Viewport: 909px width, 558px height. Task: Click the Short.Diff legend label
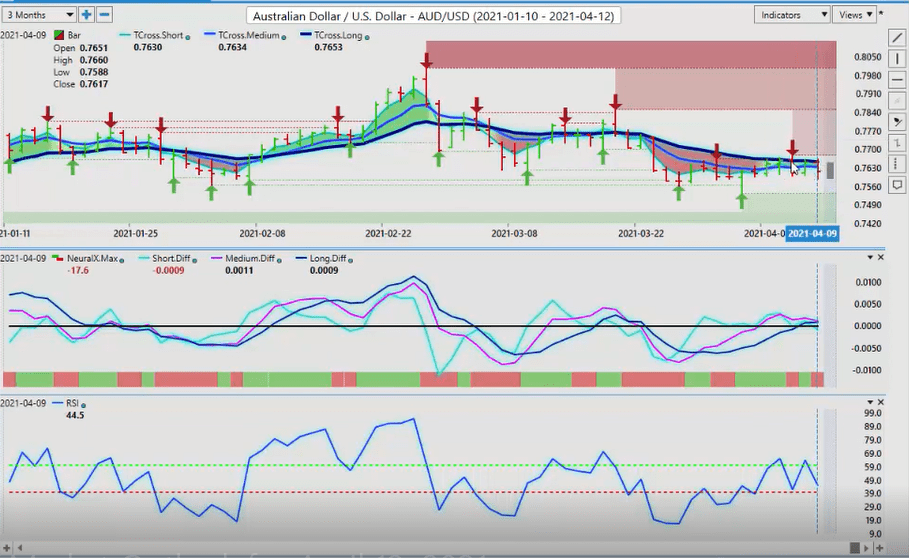[172, 258]
